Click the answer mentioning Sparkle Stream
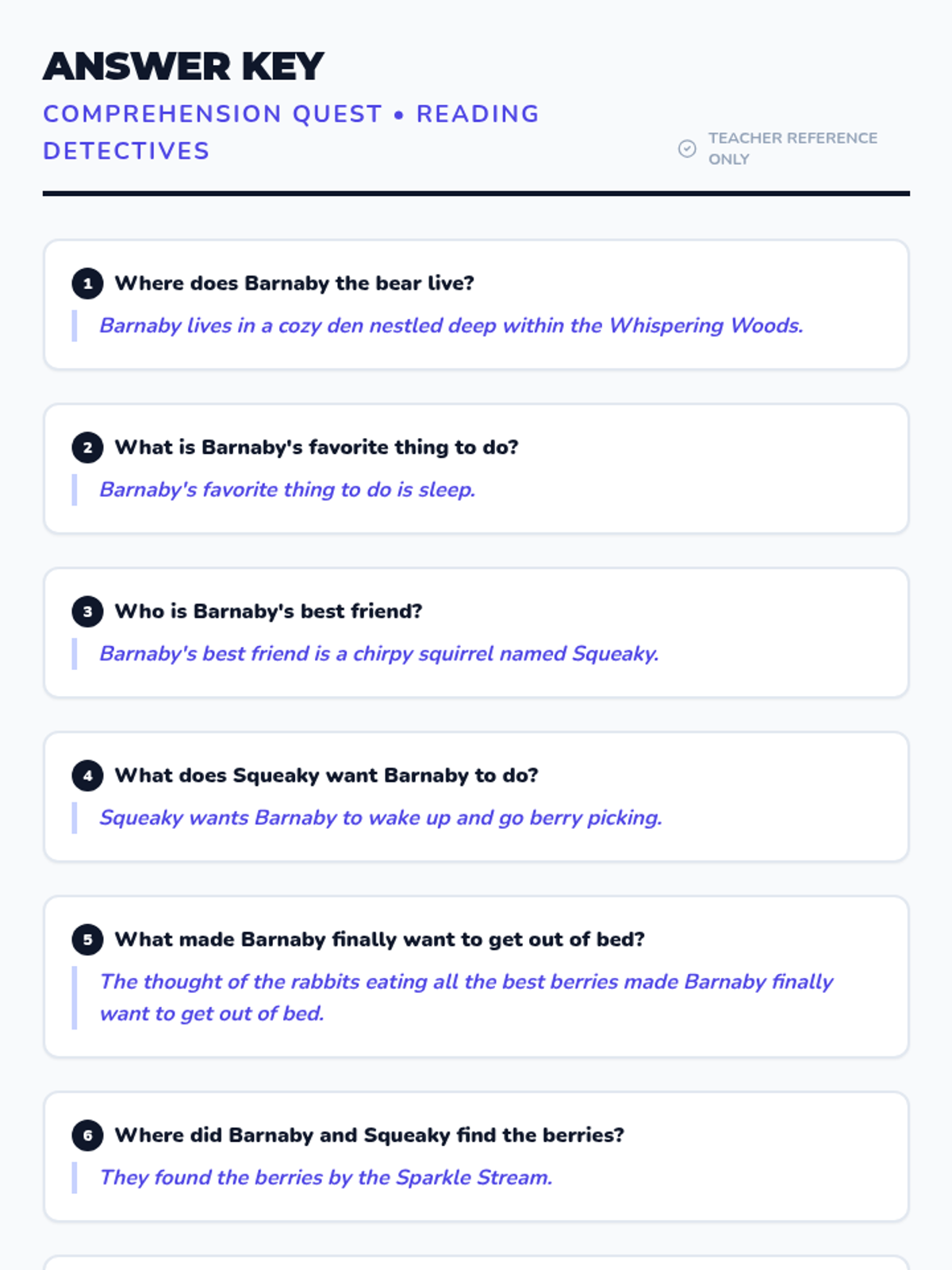 [x=326, y=1177]
